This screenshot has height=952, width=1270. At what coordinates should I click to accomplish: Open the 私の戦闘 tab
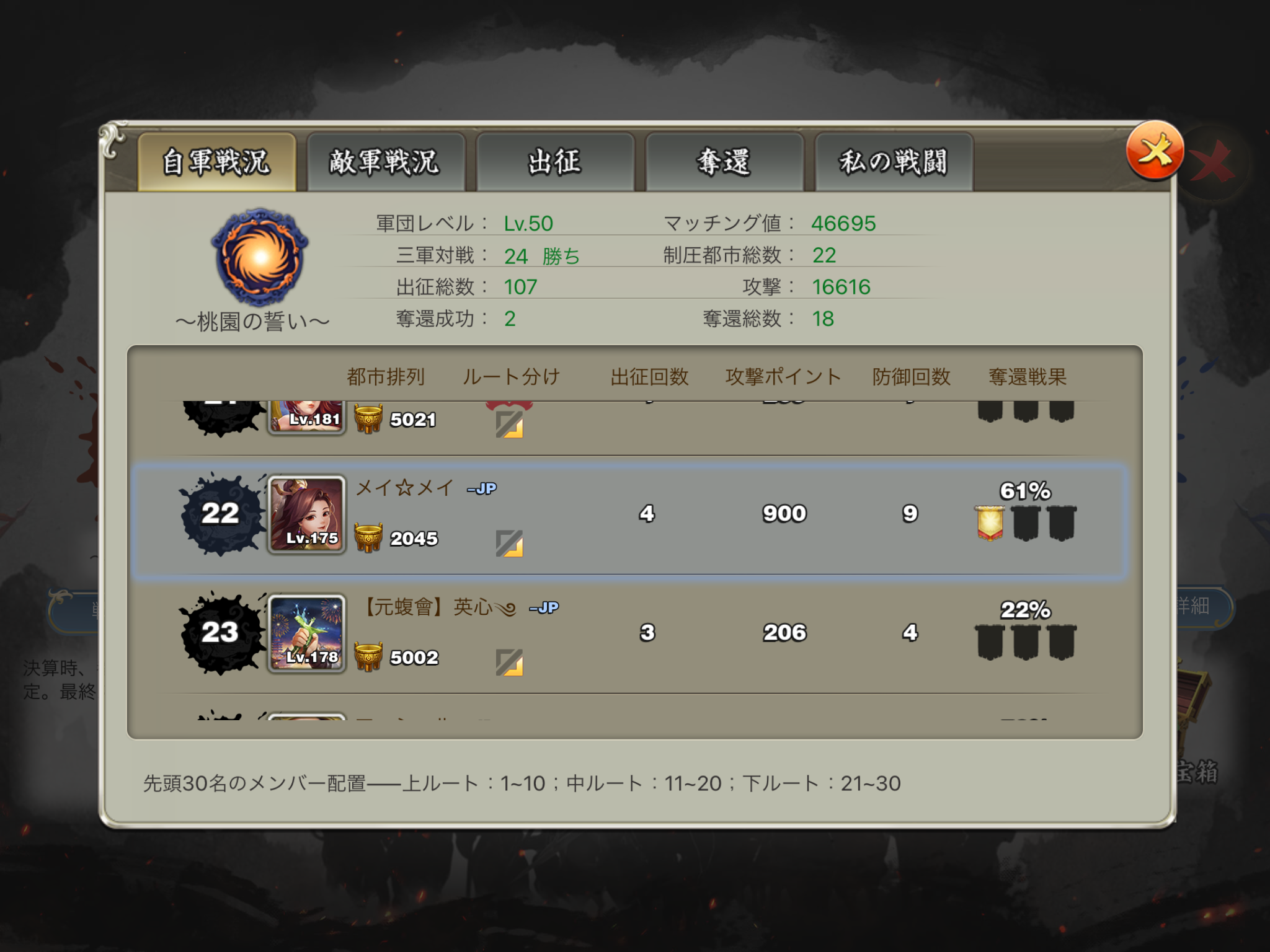click(x=894, y=162)
